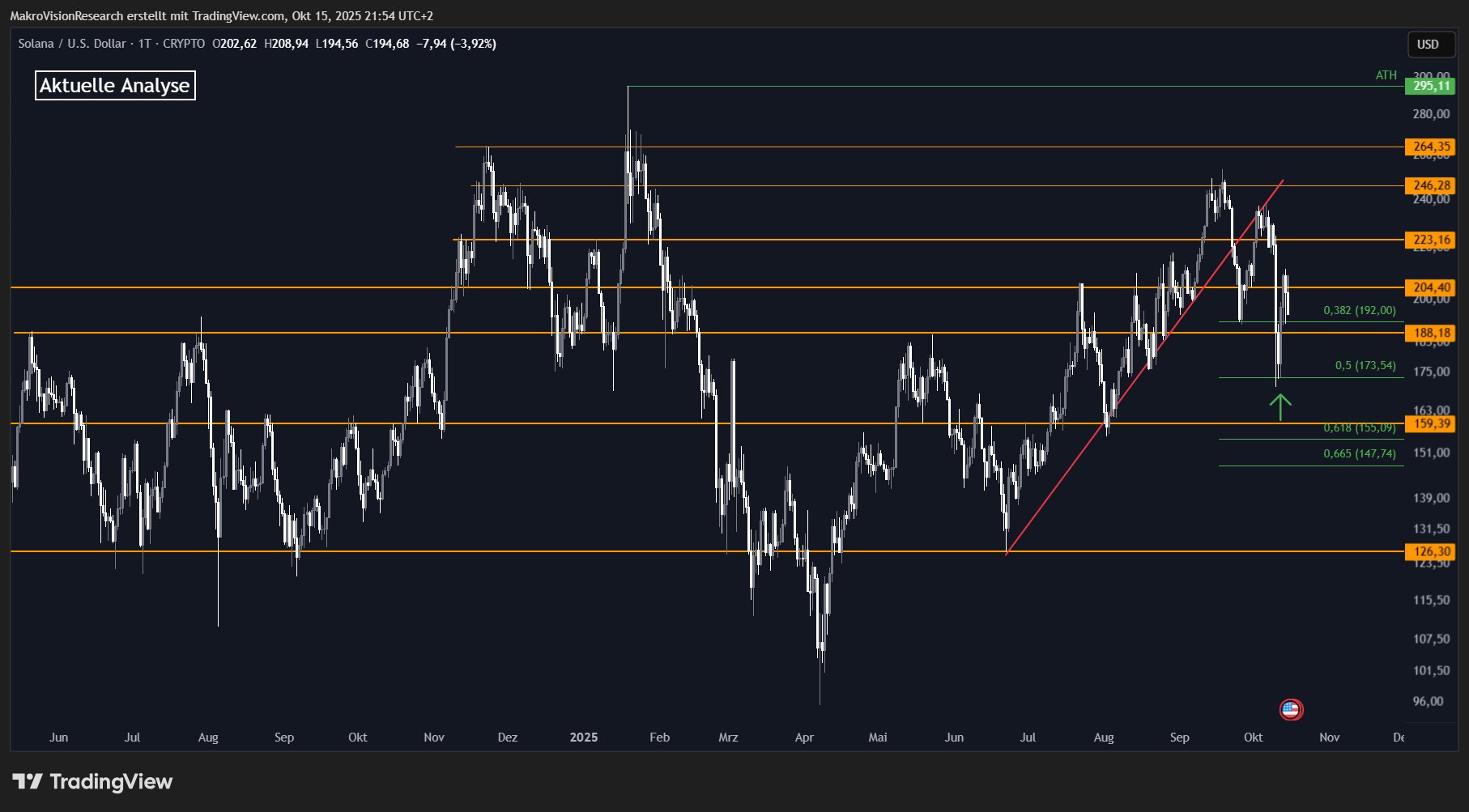Viewport: 1469px width, 812px height.
Task: Select the 246,28 resistance price label
Action: [x=1430, y=185]
